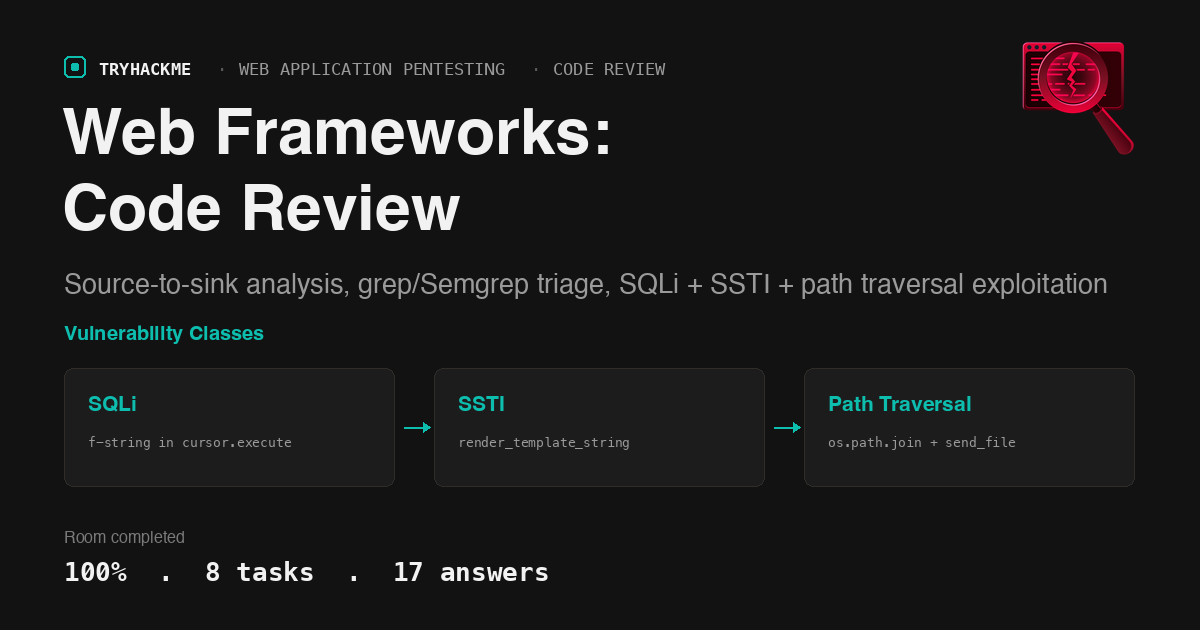This screenshot has height=630, width=1200.
Task: Click the Path Traversal card heading
Action: [x=899, y=404]
